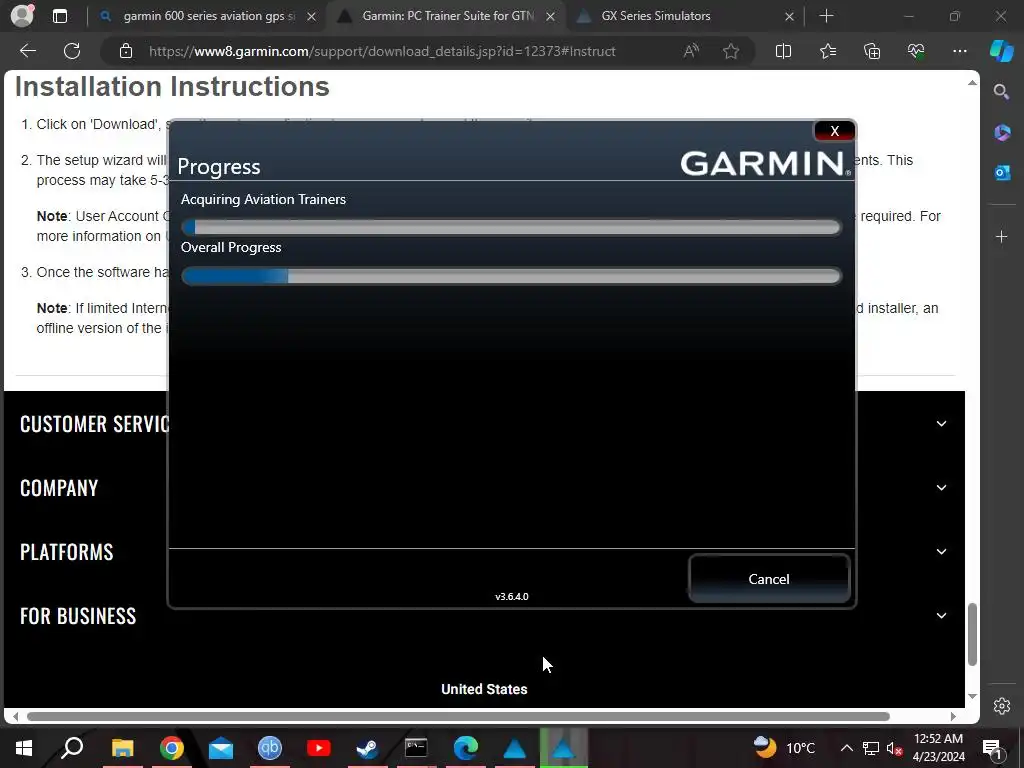Screen dimensions: 1024x768
Task: Open the taskbar clock and date
Action: click(x=938, y=748)
